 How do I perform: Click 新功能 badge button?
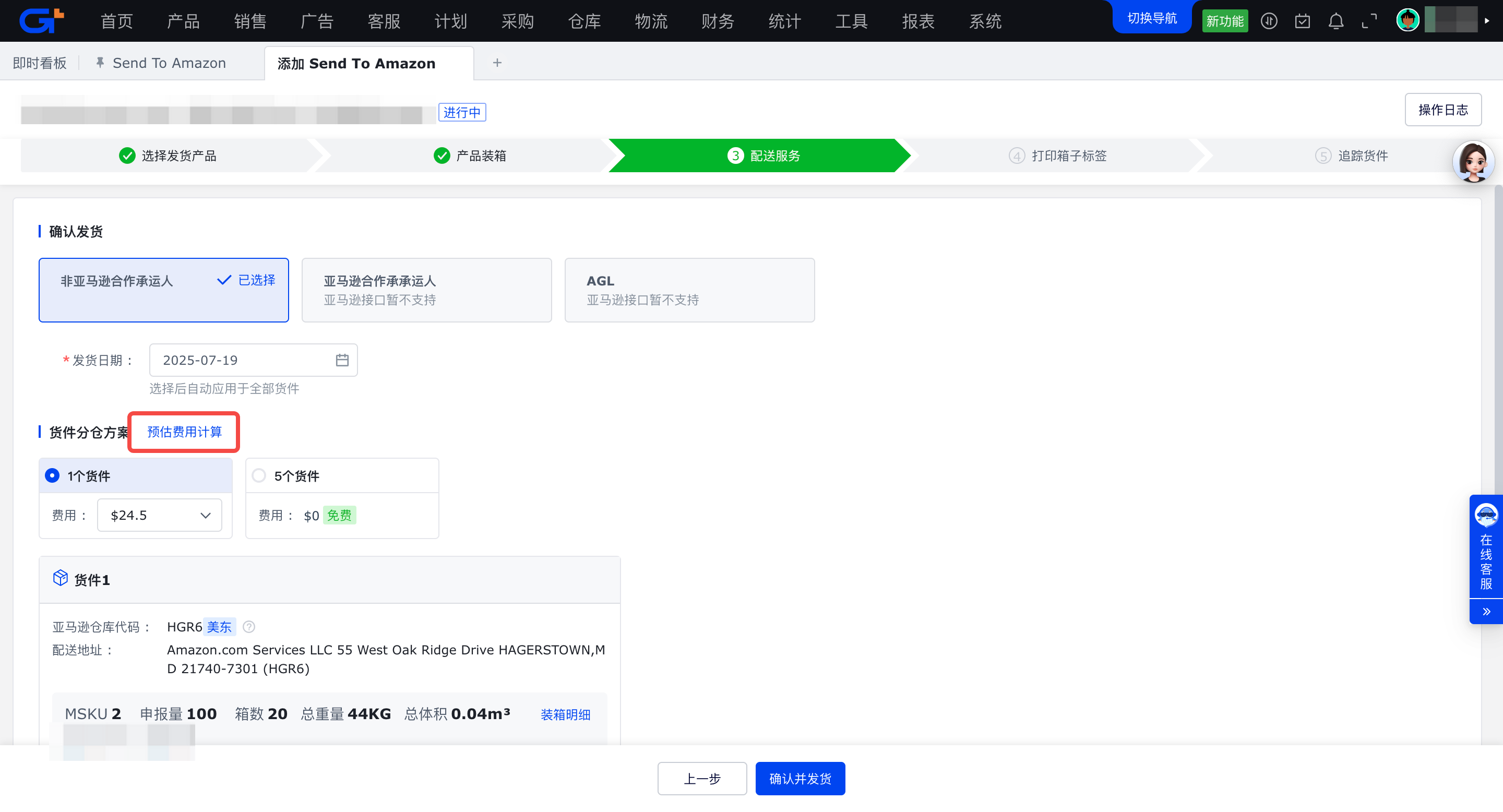(1224, 21)
